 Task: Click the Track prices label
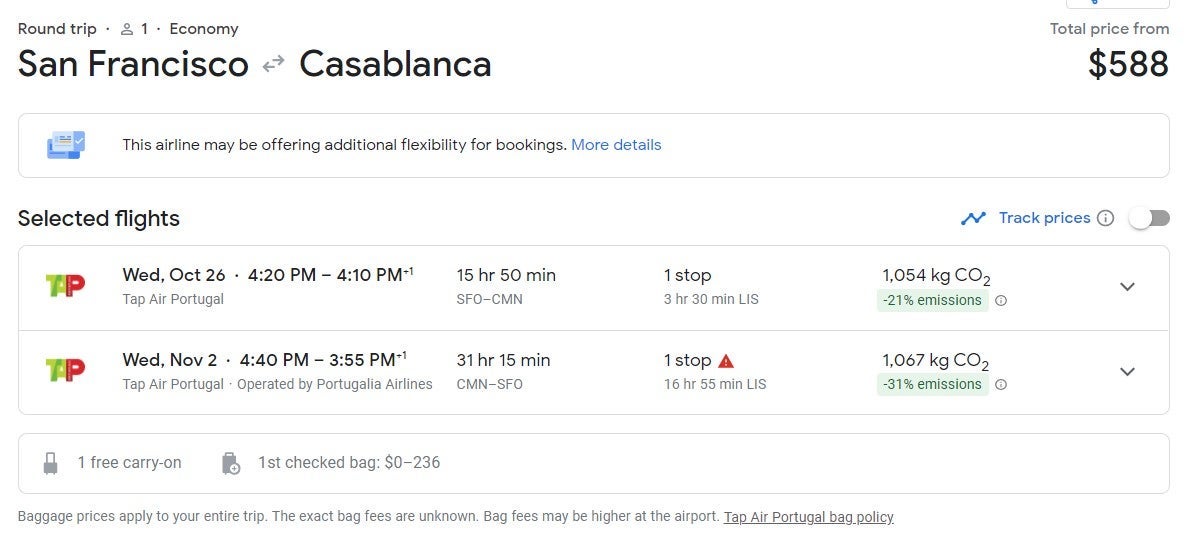tap(1044, 218)
